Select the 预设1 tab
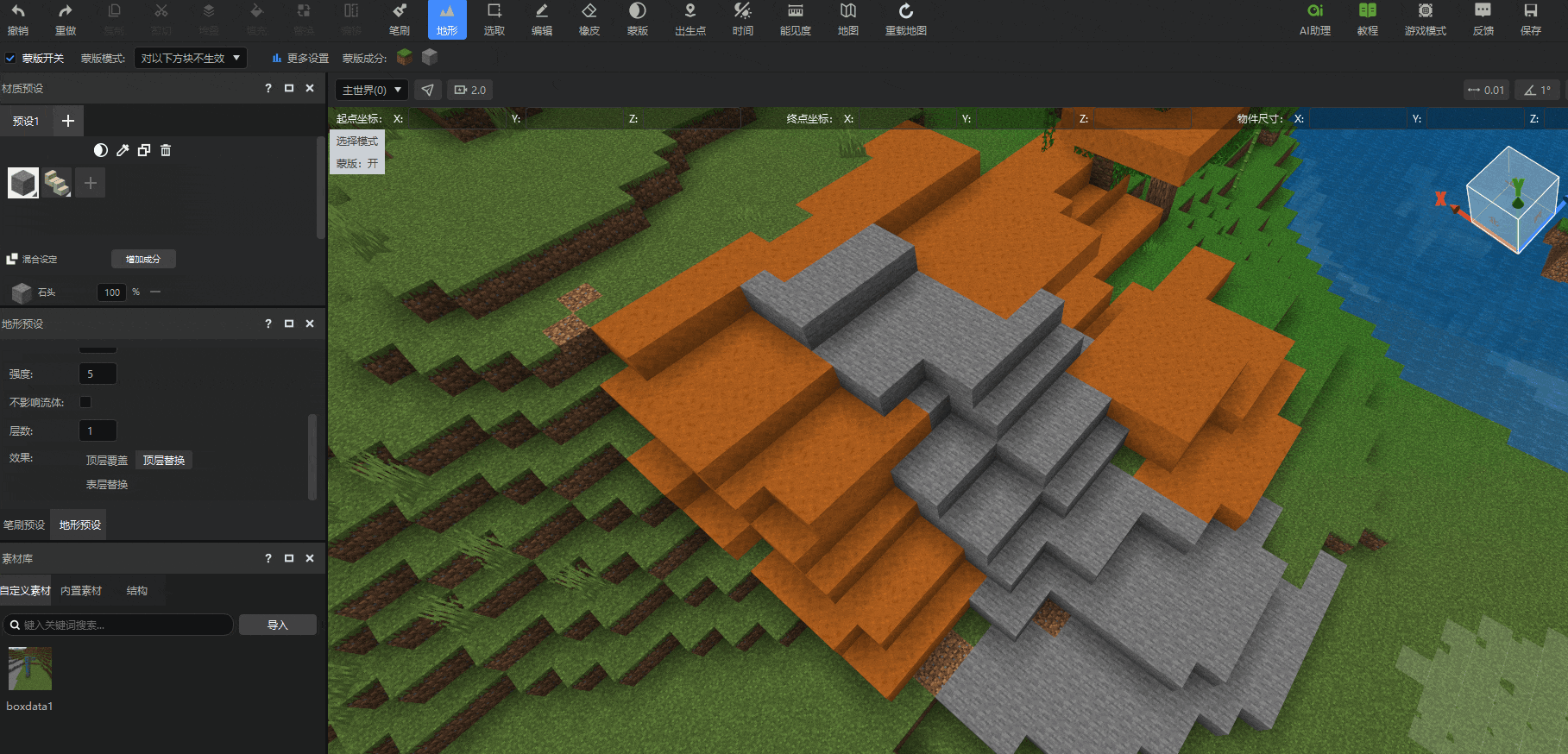Viewport: 1568px width, 754px height. 26,121
